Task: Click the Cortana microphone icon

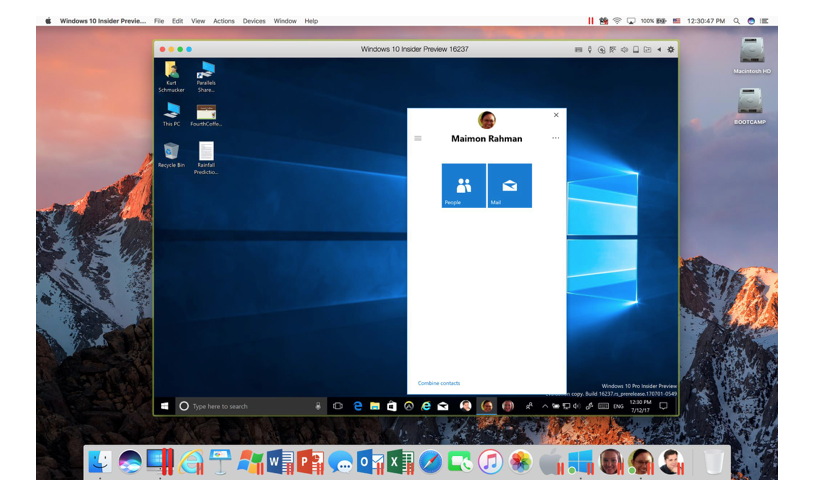Action: coord(318,406)
